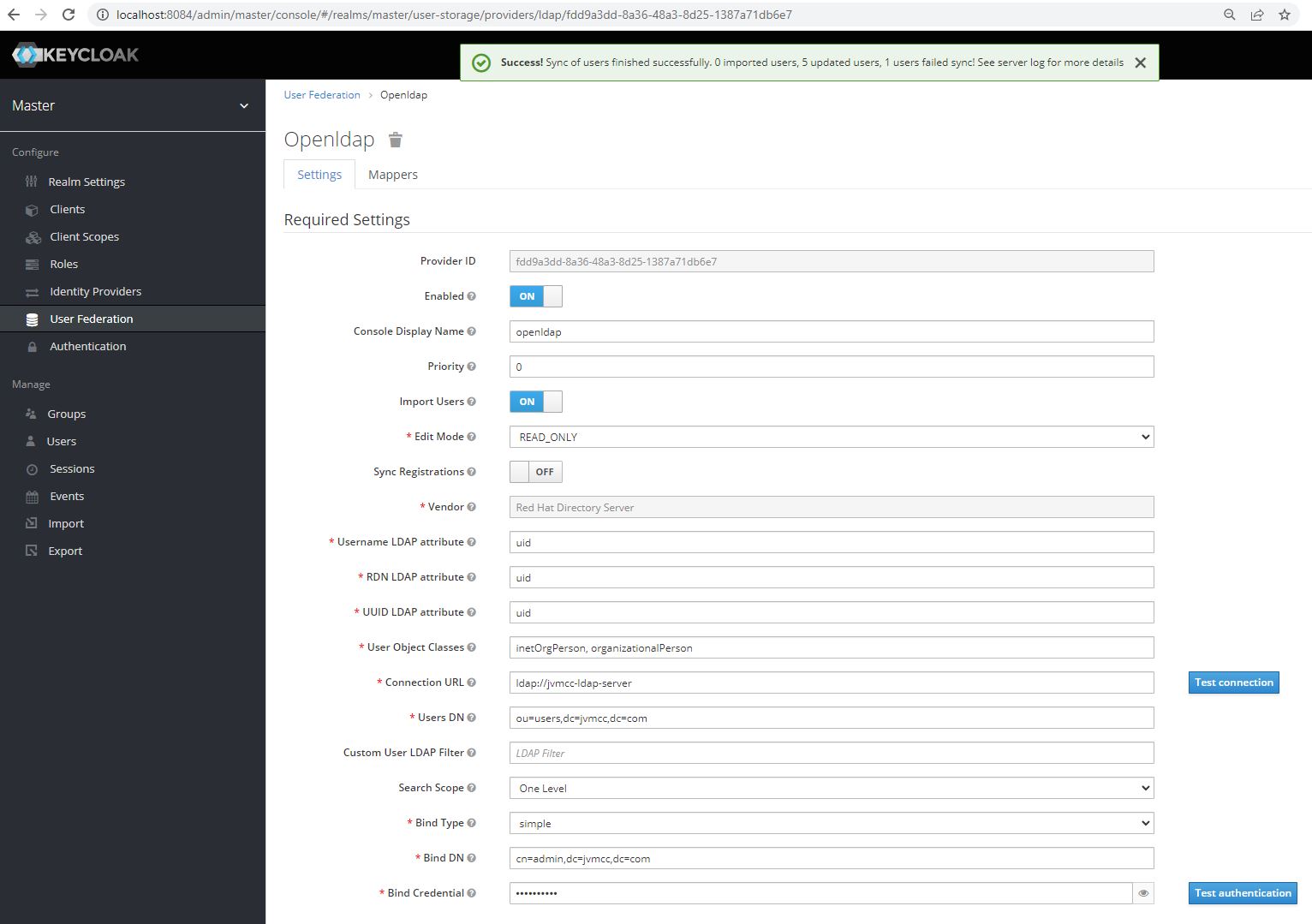This screenshot has height=924, width=1312.
Task: Click the help icon beside Connection URL
Action: click(471, 683)
